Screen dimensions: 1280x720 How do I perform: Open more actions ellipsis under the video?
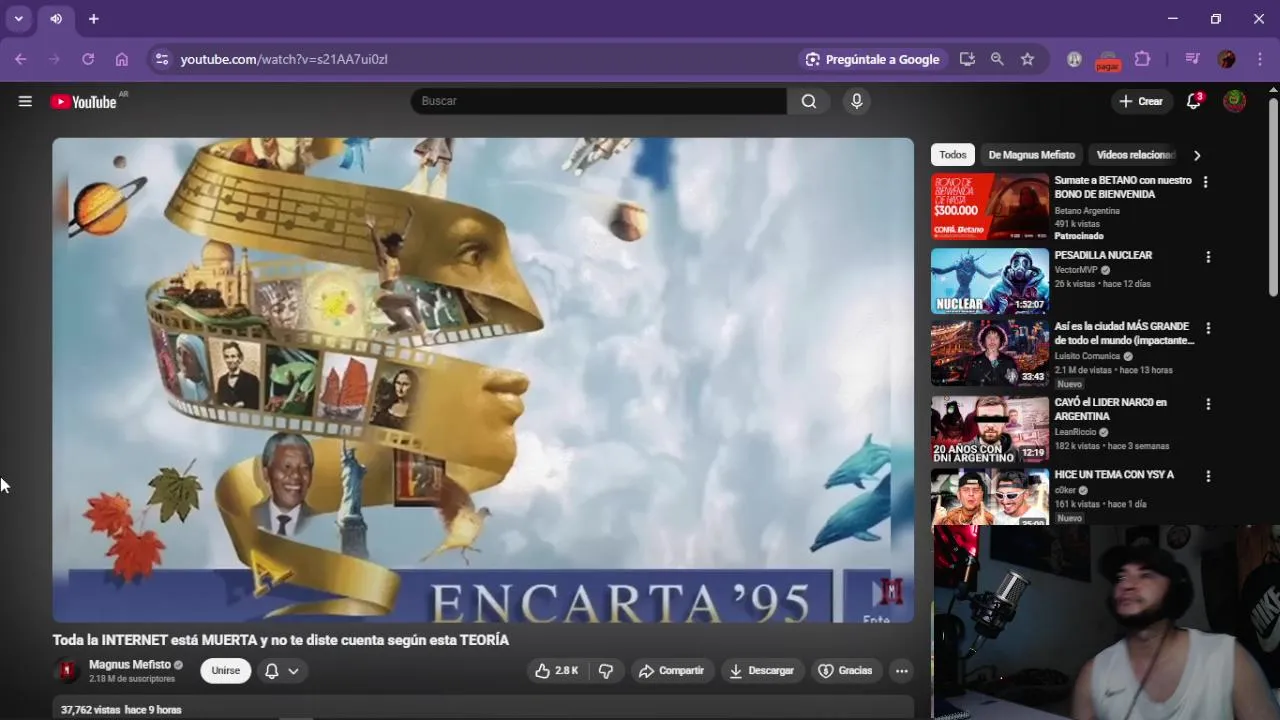(x=902, y=671)
